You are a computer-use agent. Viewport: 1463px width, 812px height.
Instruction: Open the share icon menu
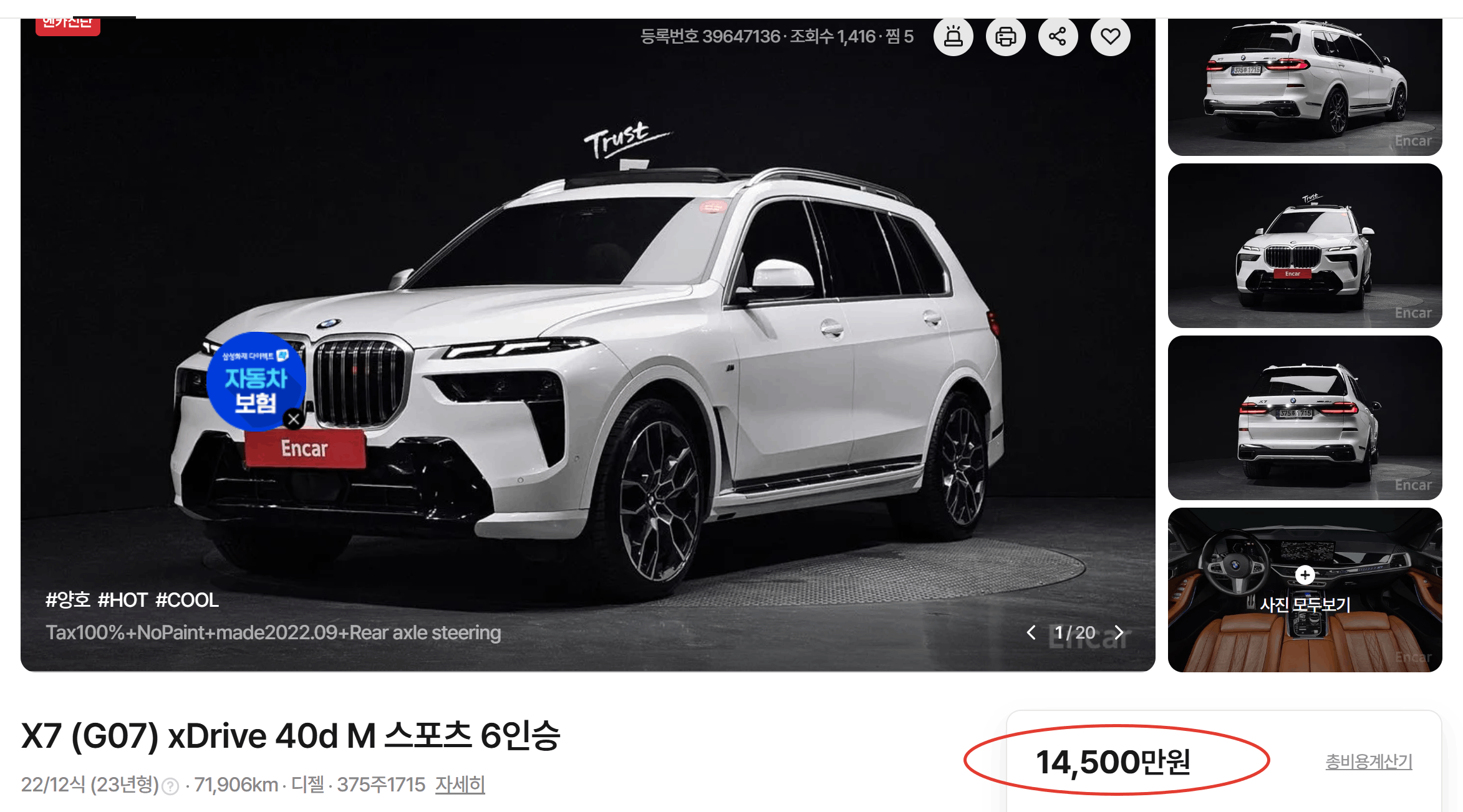[x=1058, y=37]
